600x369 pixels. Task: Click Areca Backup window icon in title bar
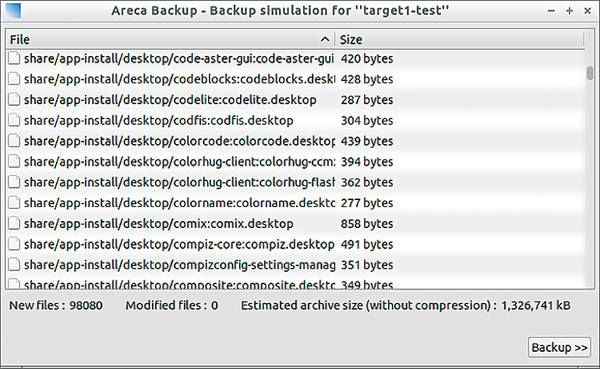click(x=13, y=10)
